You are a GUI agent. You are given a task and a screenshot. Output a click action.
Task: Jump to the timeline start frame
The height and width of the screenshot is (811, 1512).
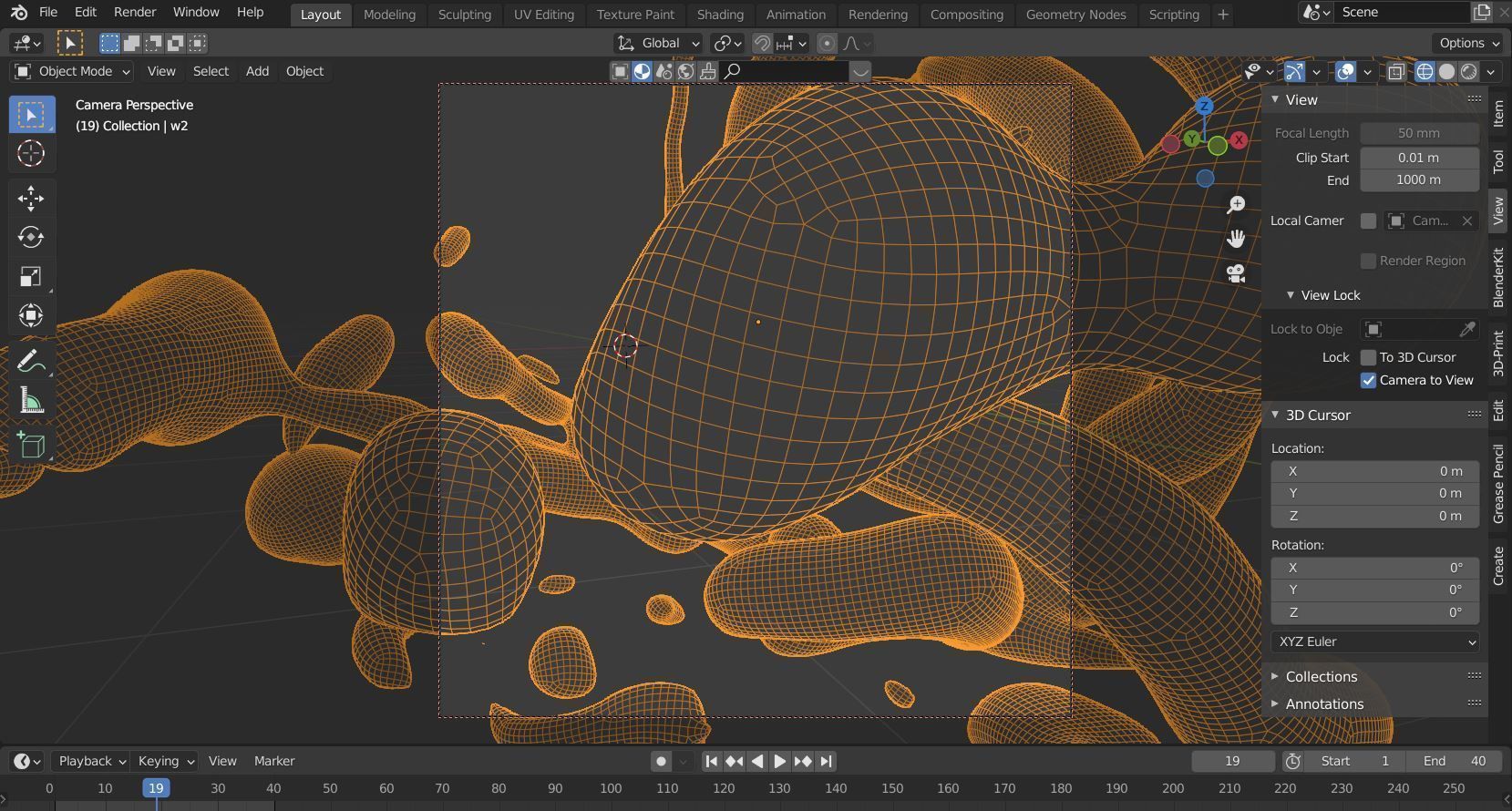pyautogui.click(x=712, y=761)
